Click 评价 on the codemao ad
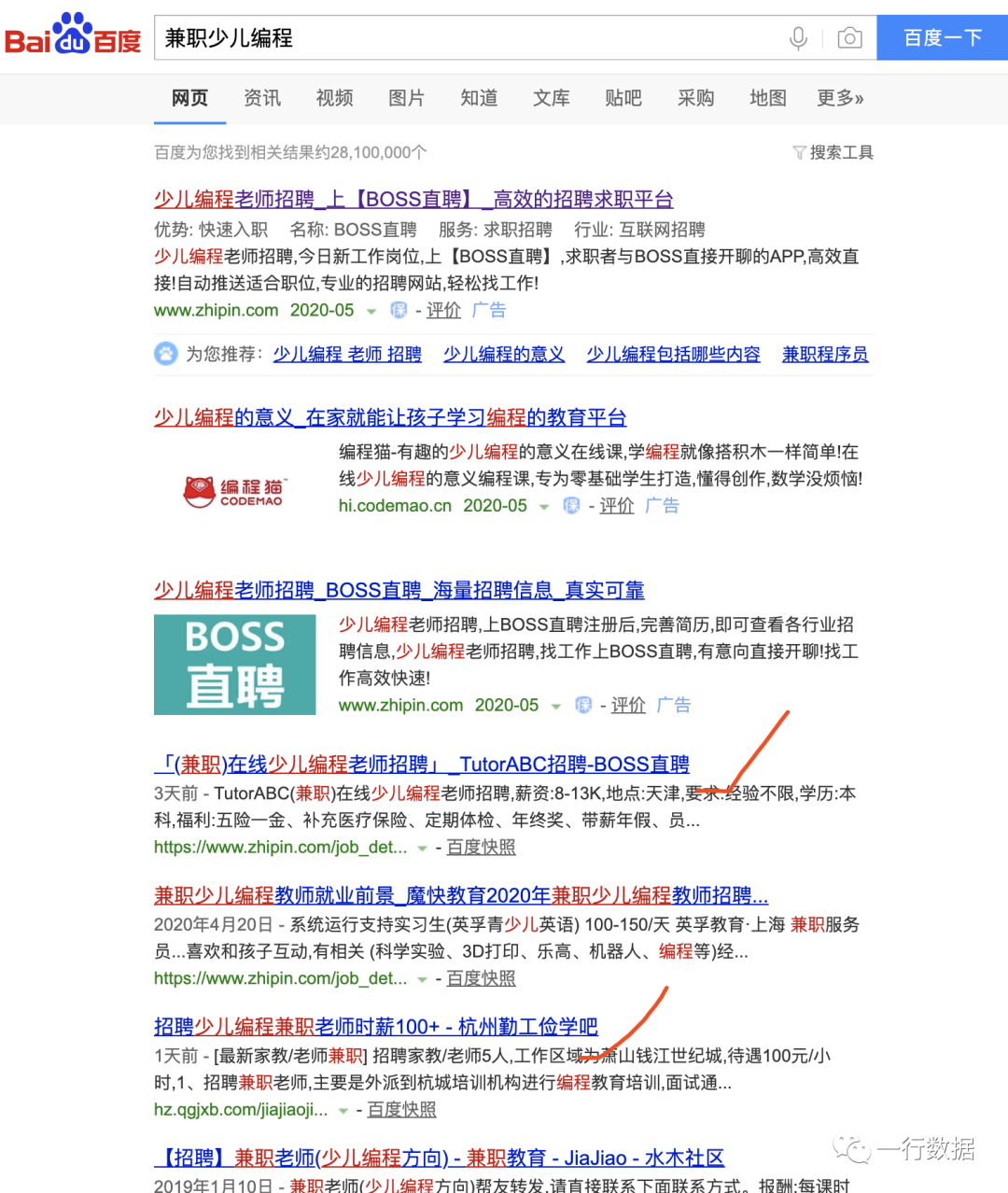Viewport: 1008px width, 1193px height. point(617,505)
